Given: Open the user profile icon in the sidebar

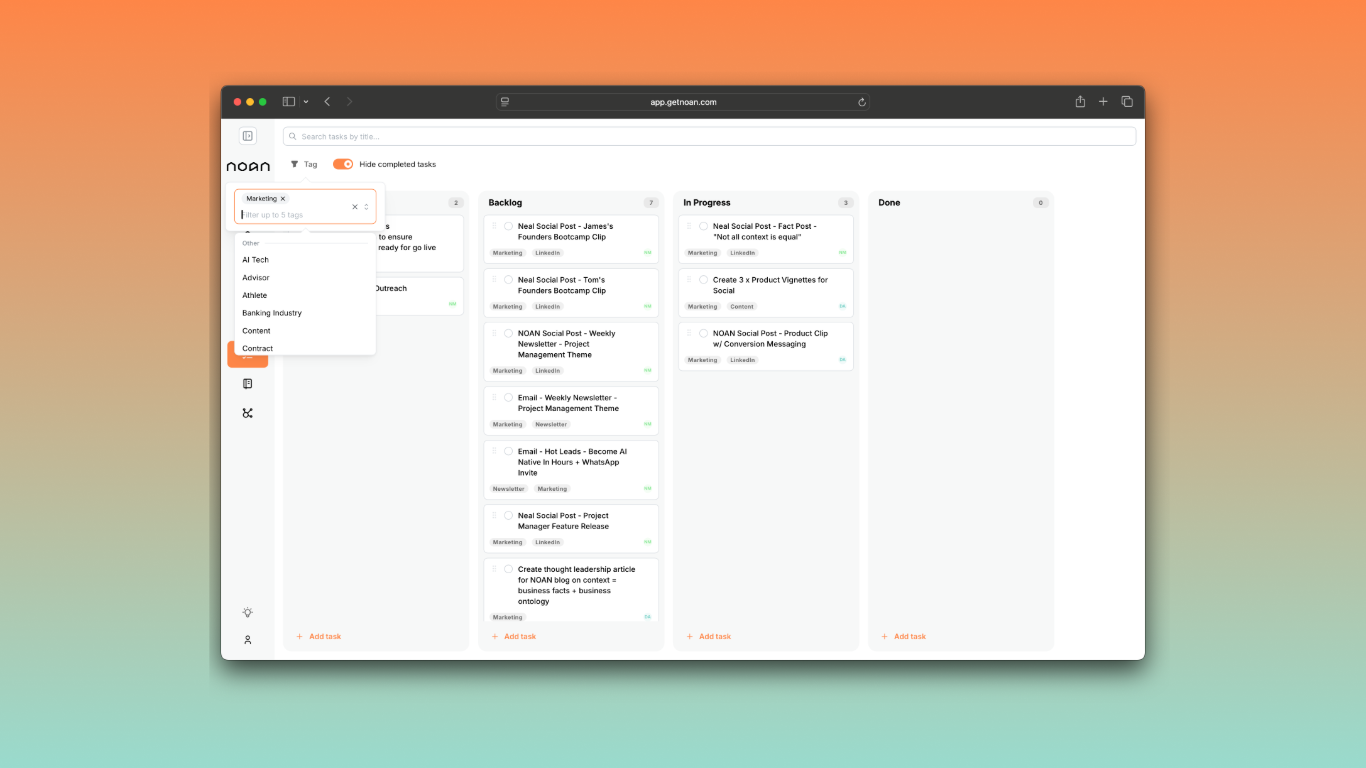Looking at the screenshot, I should [248, 640].
